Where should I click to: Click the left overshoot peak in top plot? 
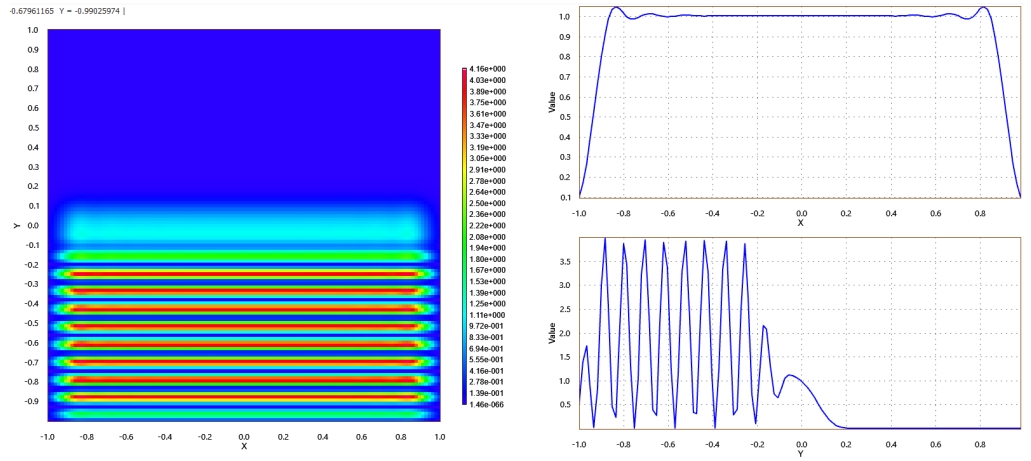(x=616, y=8)
